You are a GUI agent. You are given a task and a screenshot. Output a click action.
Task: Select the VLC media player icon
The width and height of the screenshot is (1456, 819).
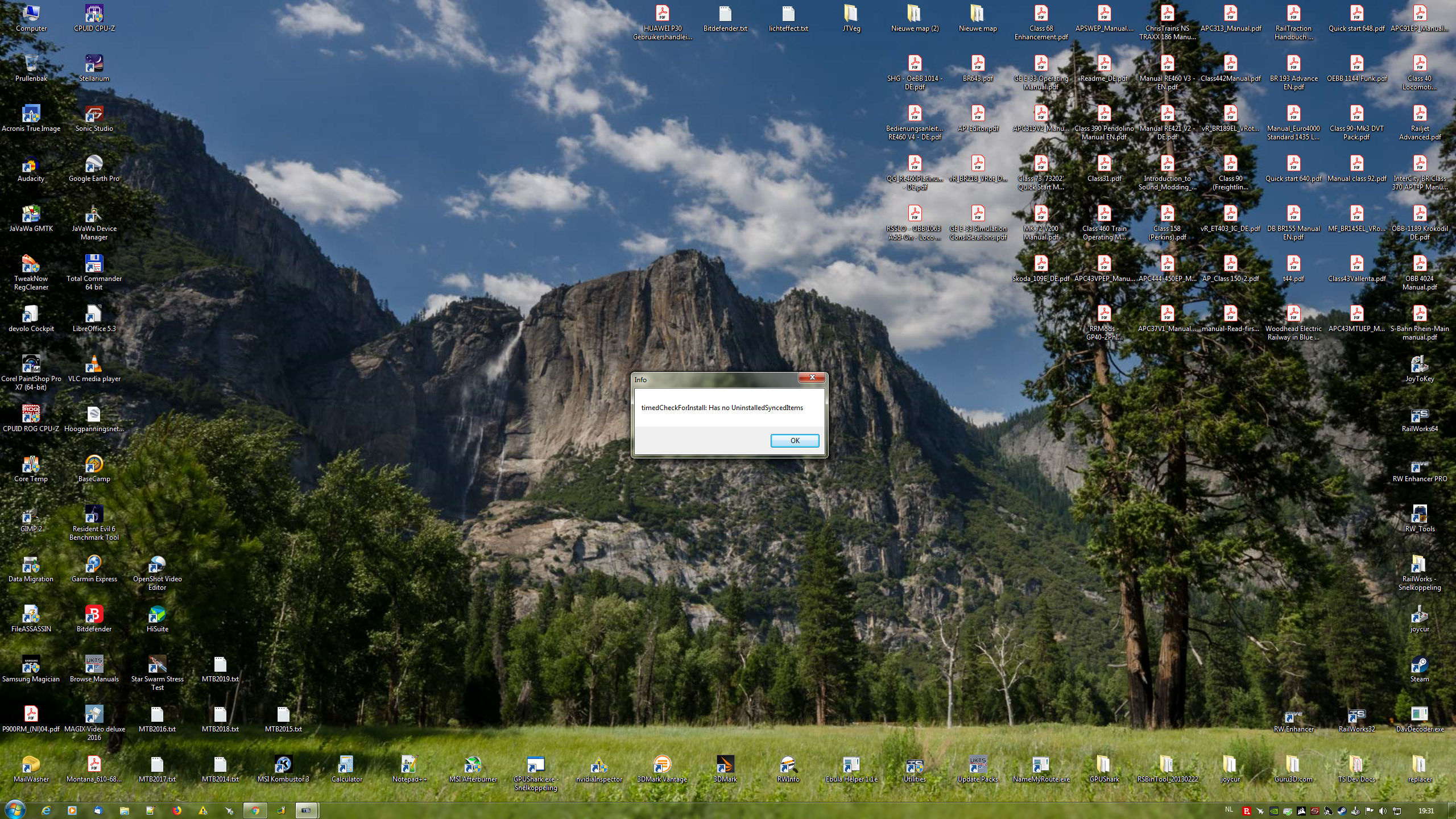click(94, 365)
